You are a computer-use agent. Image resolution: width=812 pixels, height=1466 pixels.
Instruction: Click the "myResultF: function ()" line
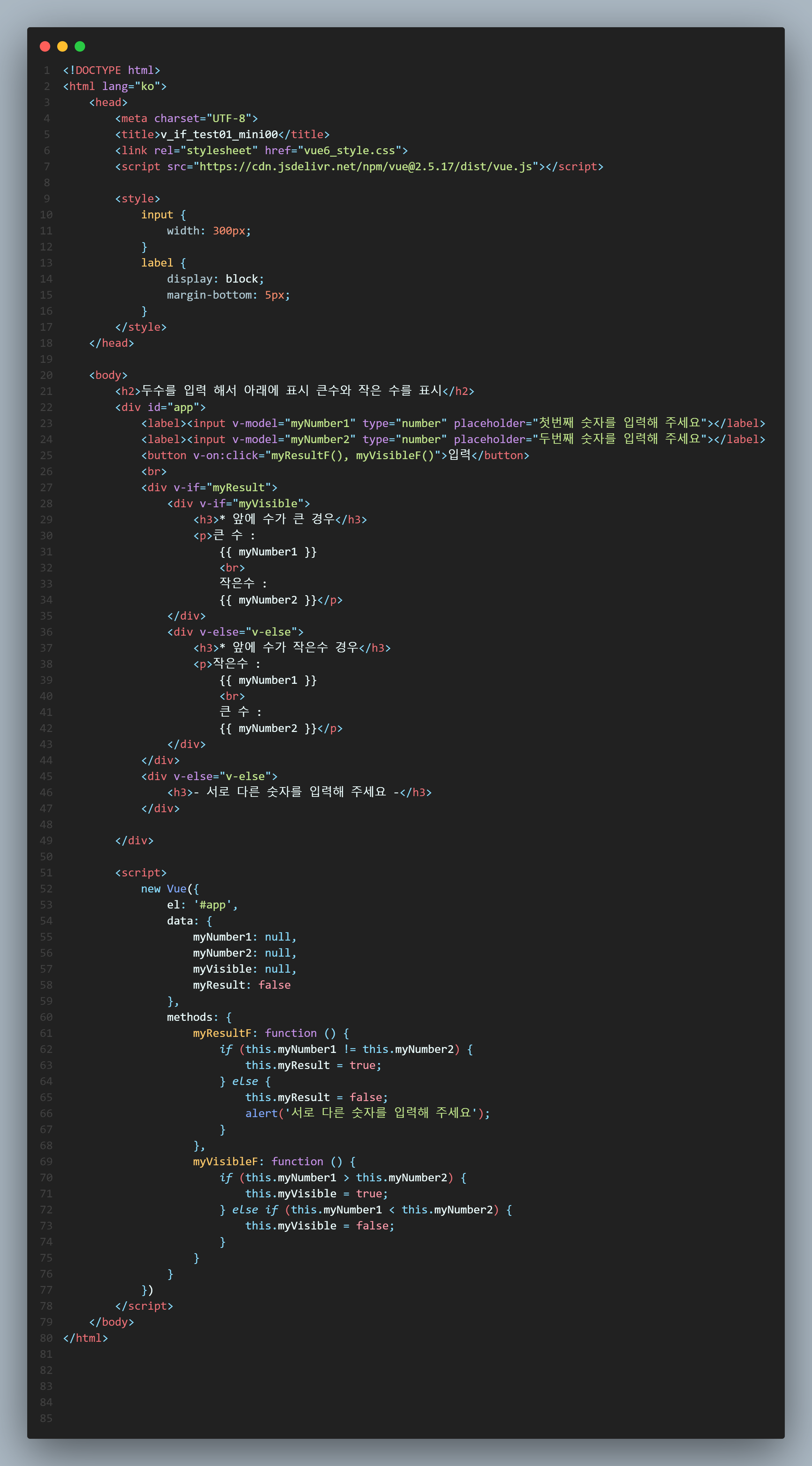(271, 1033)
